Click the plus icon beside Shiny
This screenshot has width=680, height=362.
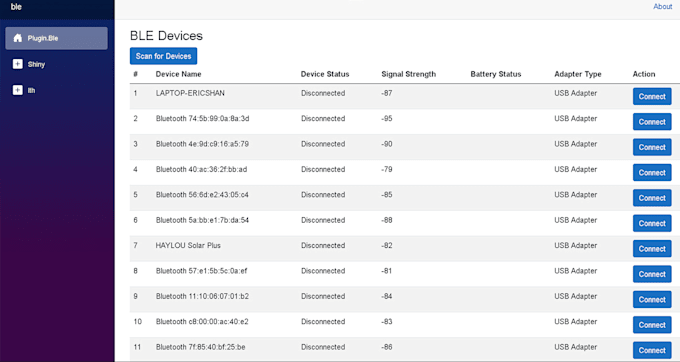coord(17,64)
